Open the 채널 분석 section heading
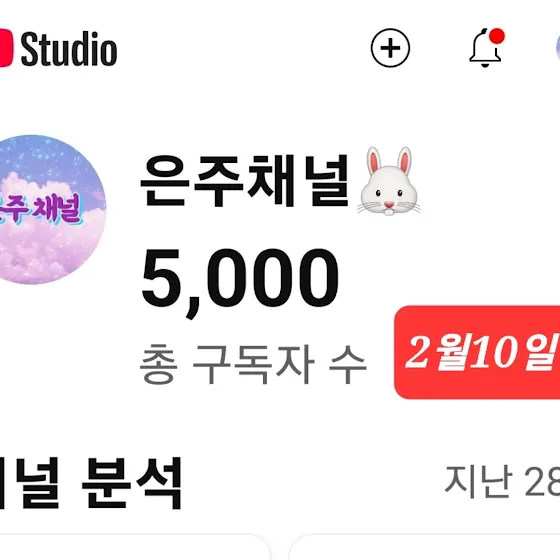The width and height of the screenshot is (560, 560). (91, 483)
